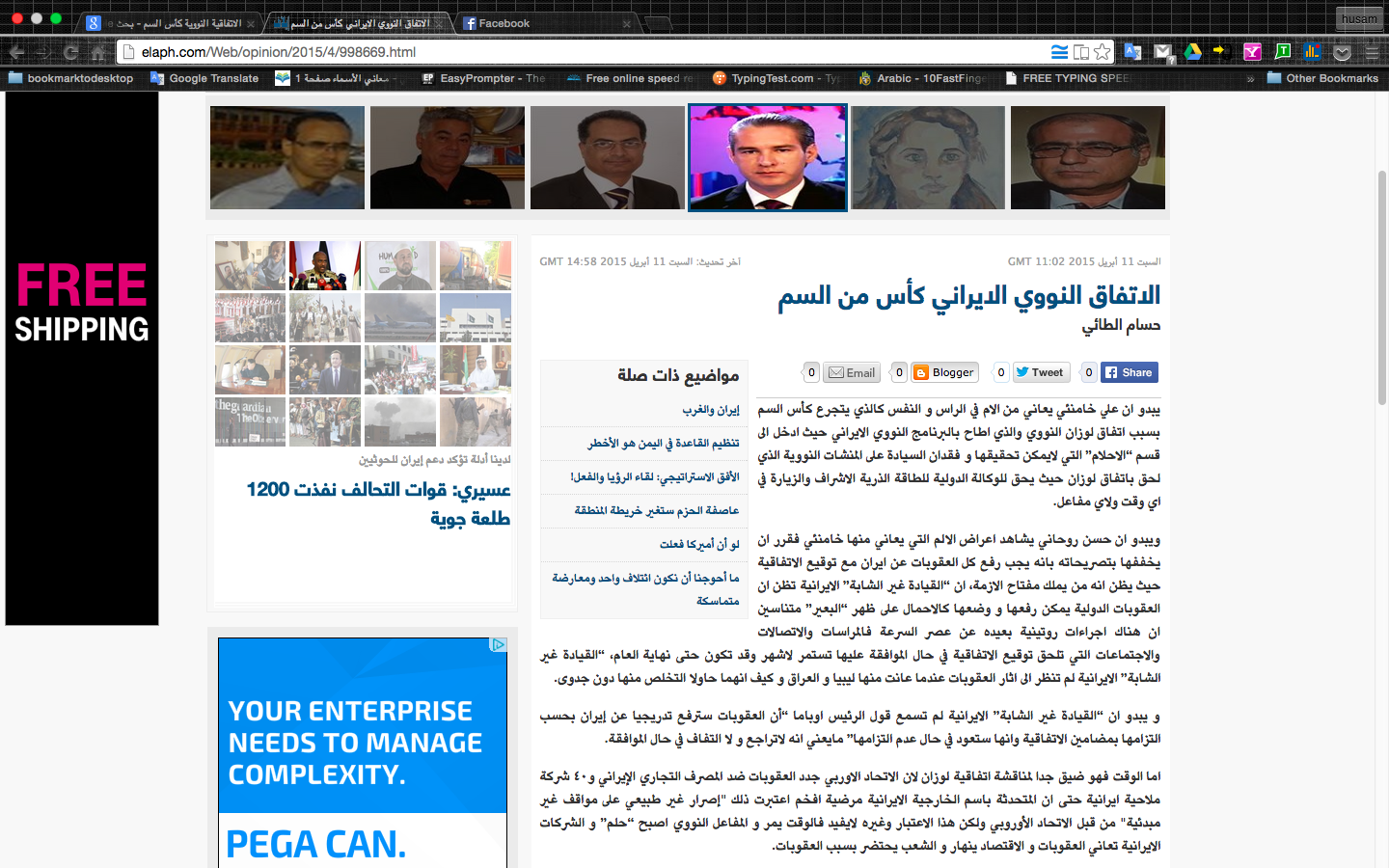The height and width of the screenshot is (868, 1389).
Task: Click the green T chat extension icon
Action: point(1283,51)
